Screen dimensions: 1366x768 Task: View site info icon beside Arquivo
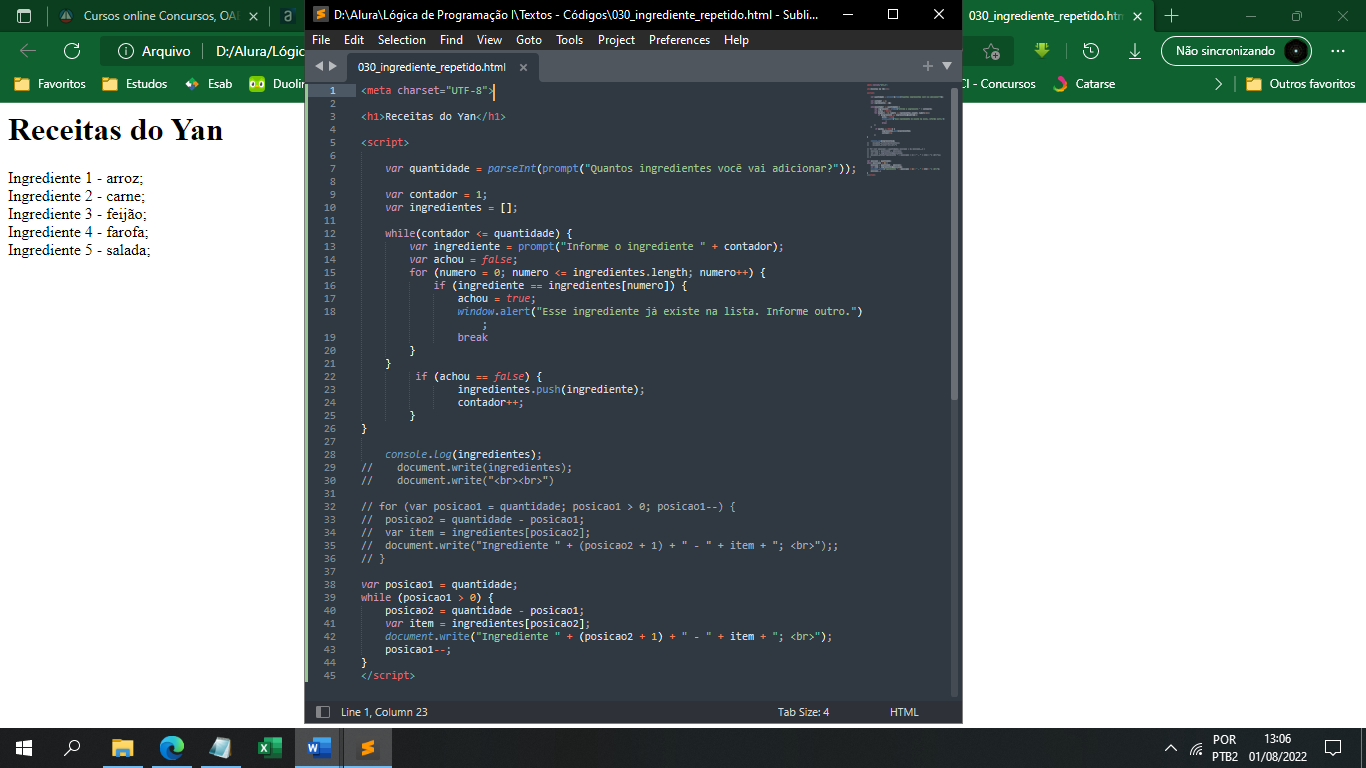click(x=126, y=51)
